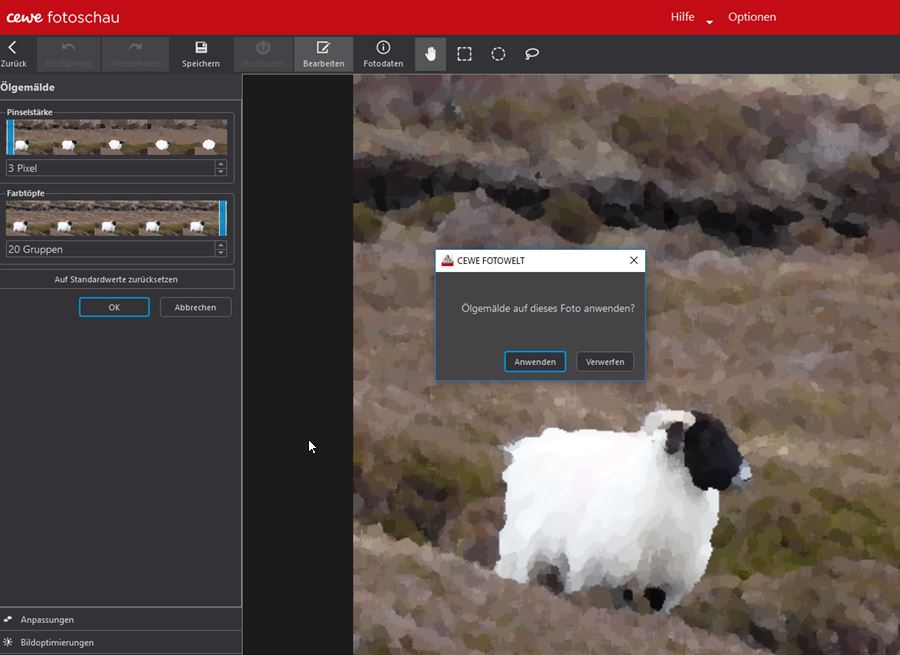The image size is (900, 655).
Task: Increase Pinselstärke pixel value with up arrow
Action: tap(221, 164)
